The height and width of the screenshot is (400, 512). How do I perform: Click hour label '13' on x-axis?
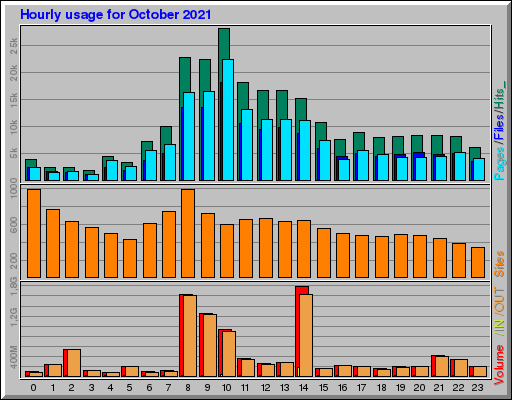285,388
